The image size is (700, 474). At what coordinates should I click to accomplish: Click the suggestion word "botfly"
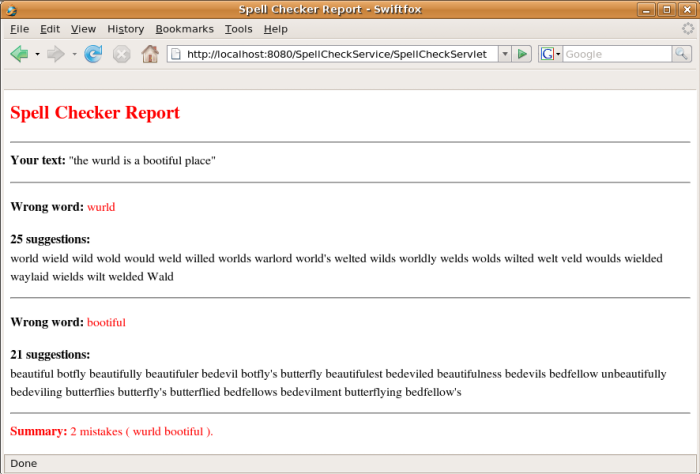click(x=71, y=374)
